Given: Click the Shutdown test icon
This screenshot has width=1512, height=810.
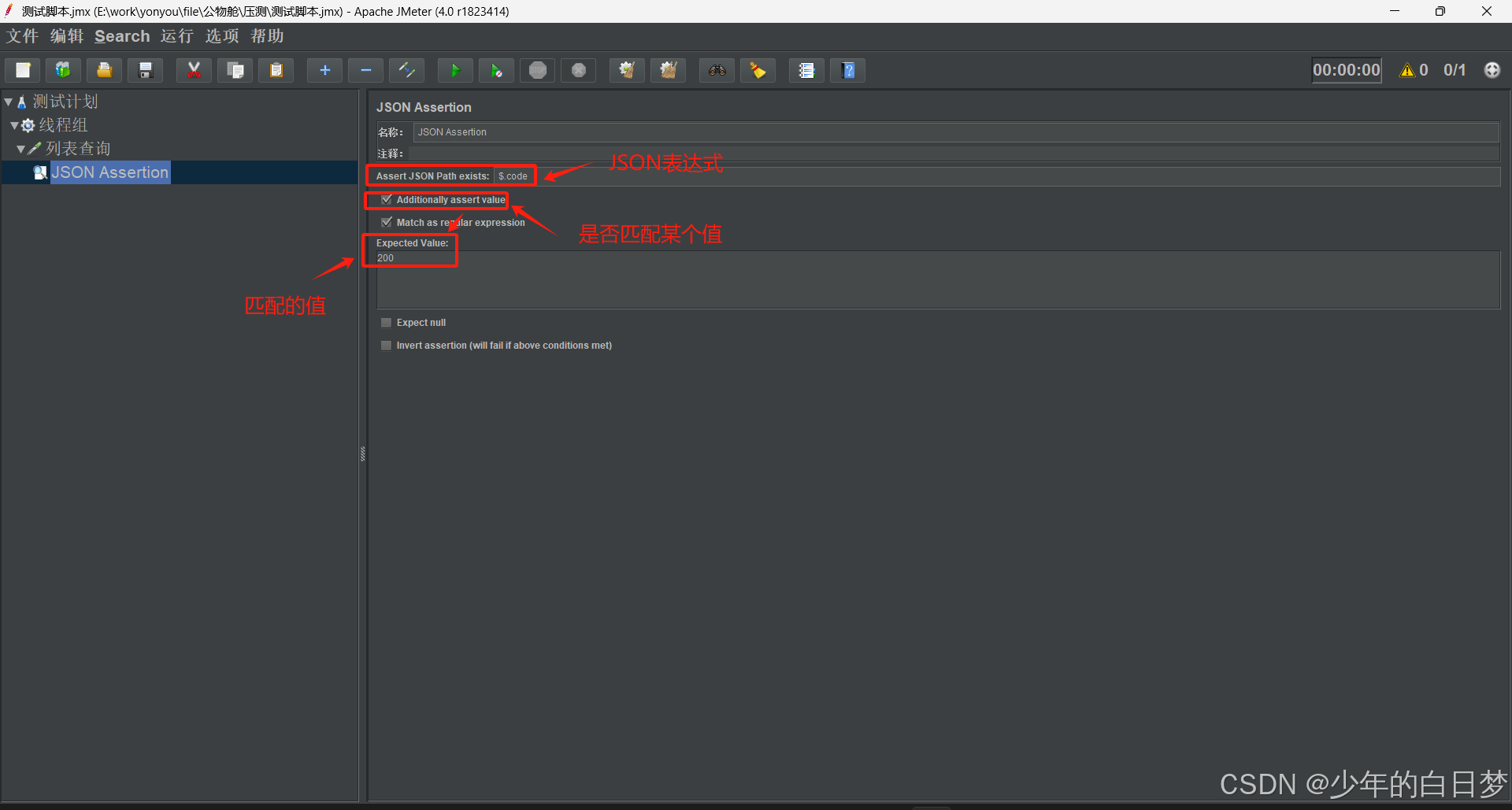Looking at the screenshot, I should (x=579, y=70).
